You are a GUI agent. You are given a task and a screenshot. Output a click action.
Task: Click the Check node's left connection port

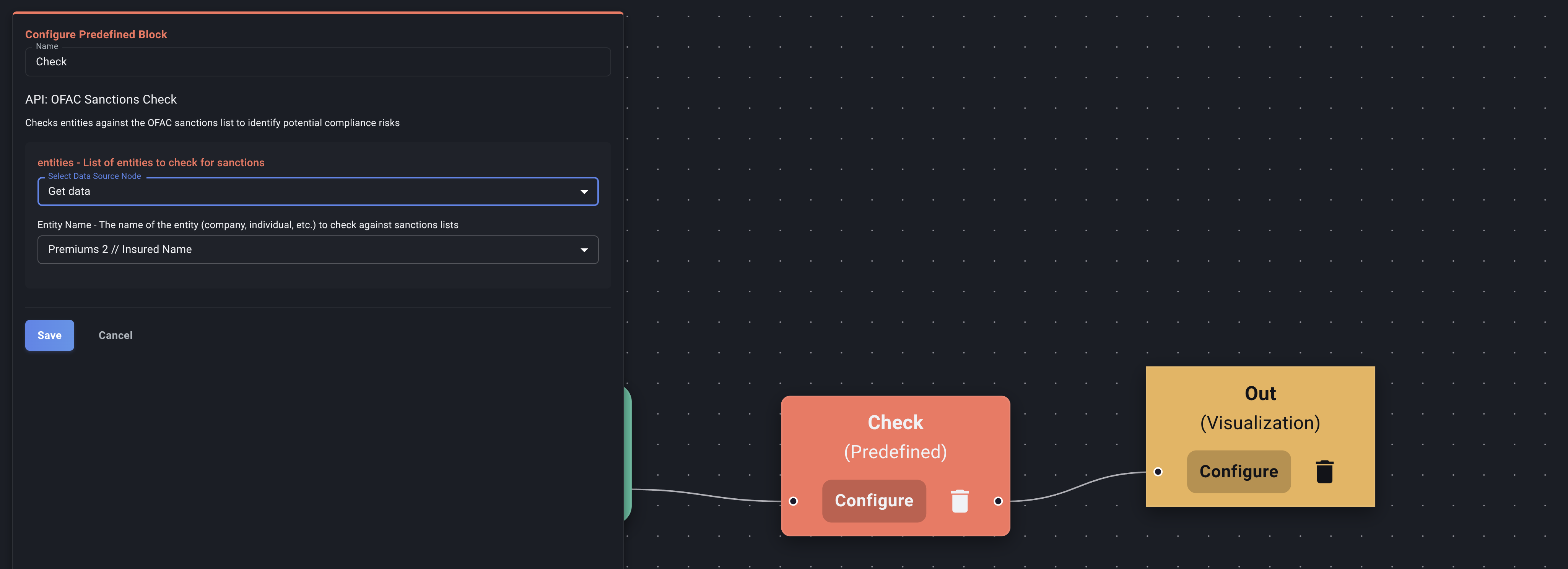pyautogui.click(x=792, y=501)
